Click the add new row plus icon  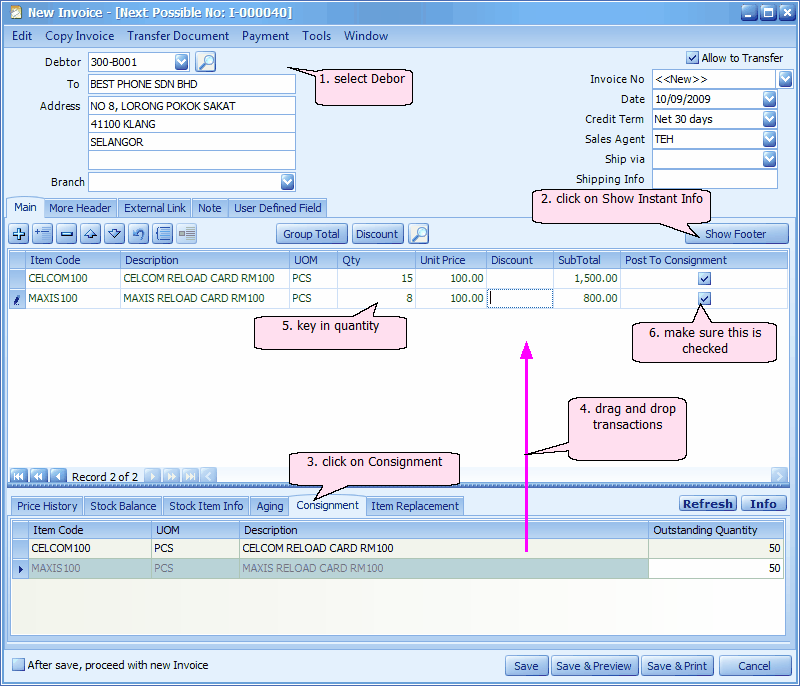pos(19,234)
